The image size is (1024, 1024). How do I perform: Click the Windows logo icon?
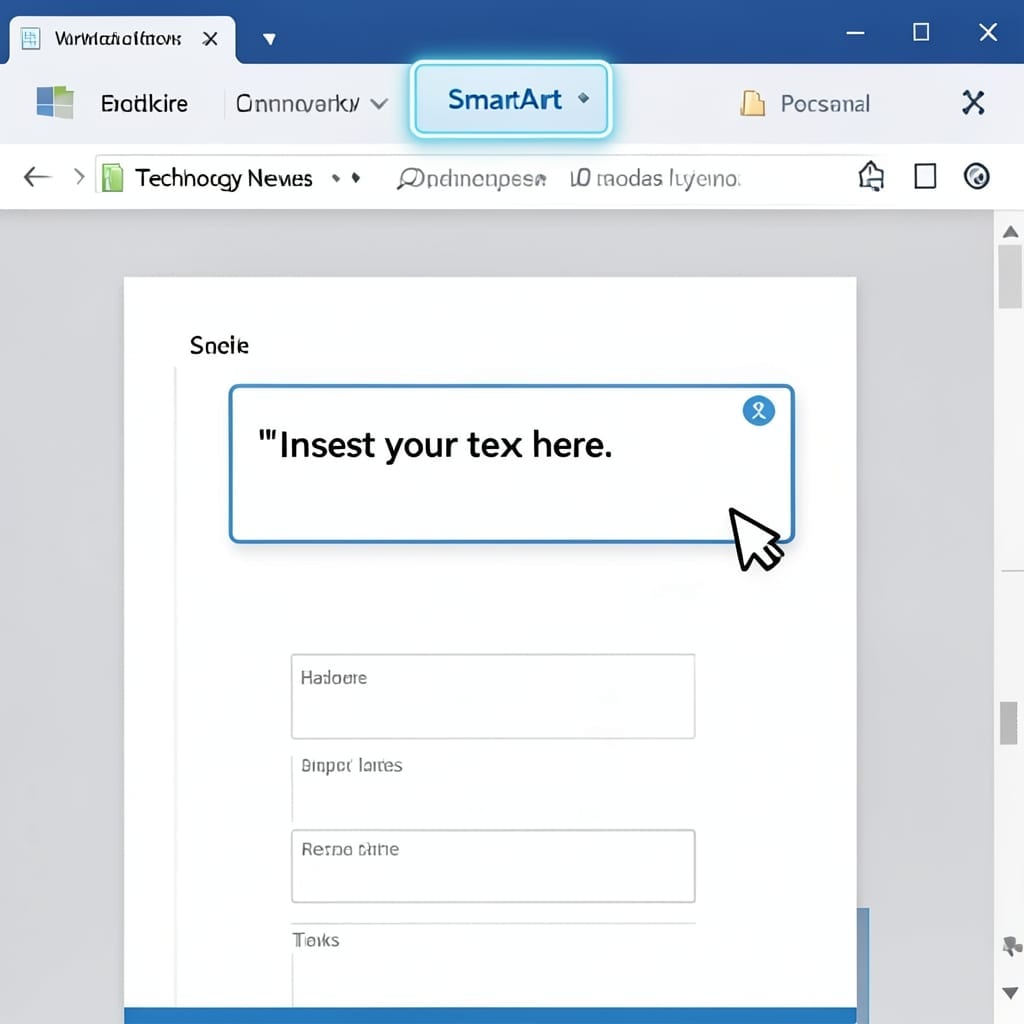pyautogui.click(x=55, y=103)
